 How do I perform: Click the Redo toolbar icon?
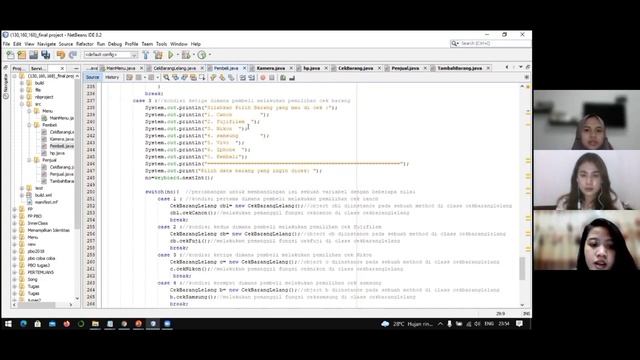coord(73,55)
